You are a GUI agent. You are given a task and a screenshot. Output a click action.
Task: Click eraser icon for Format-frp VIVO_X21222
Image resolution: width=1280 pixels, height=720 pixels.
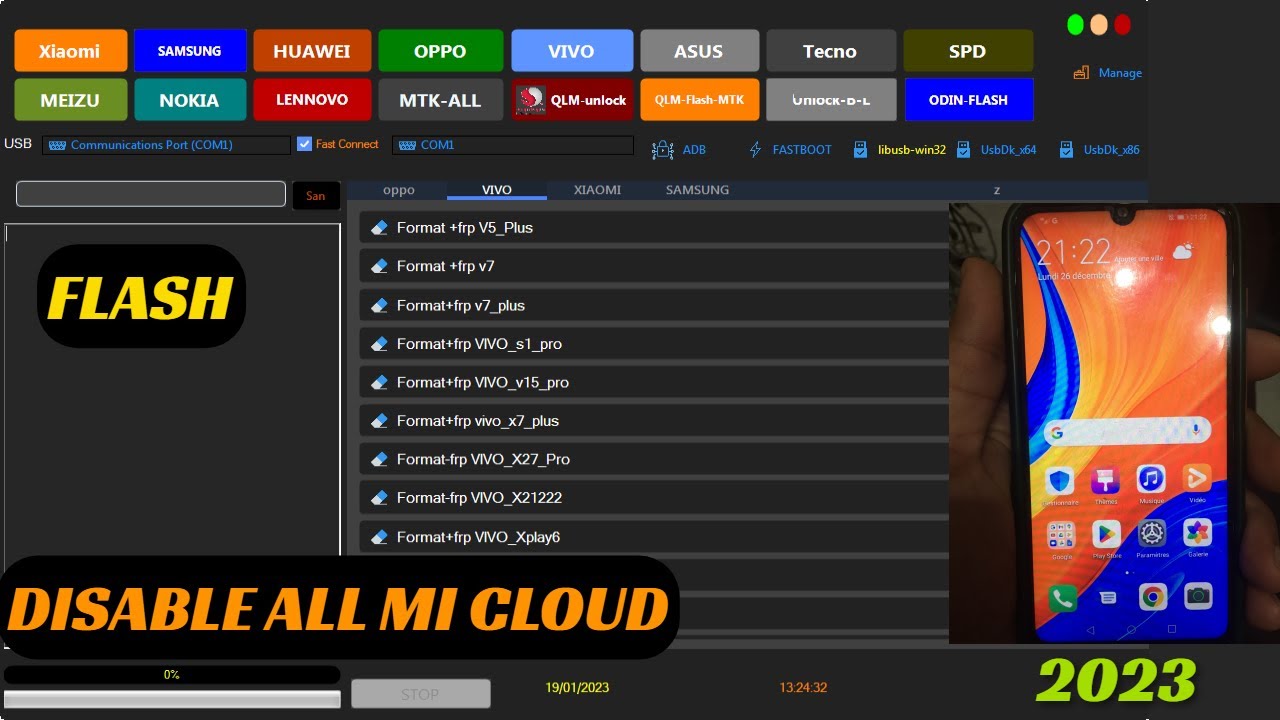click(379, 498)
